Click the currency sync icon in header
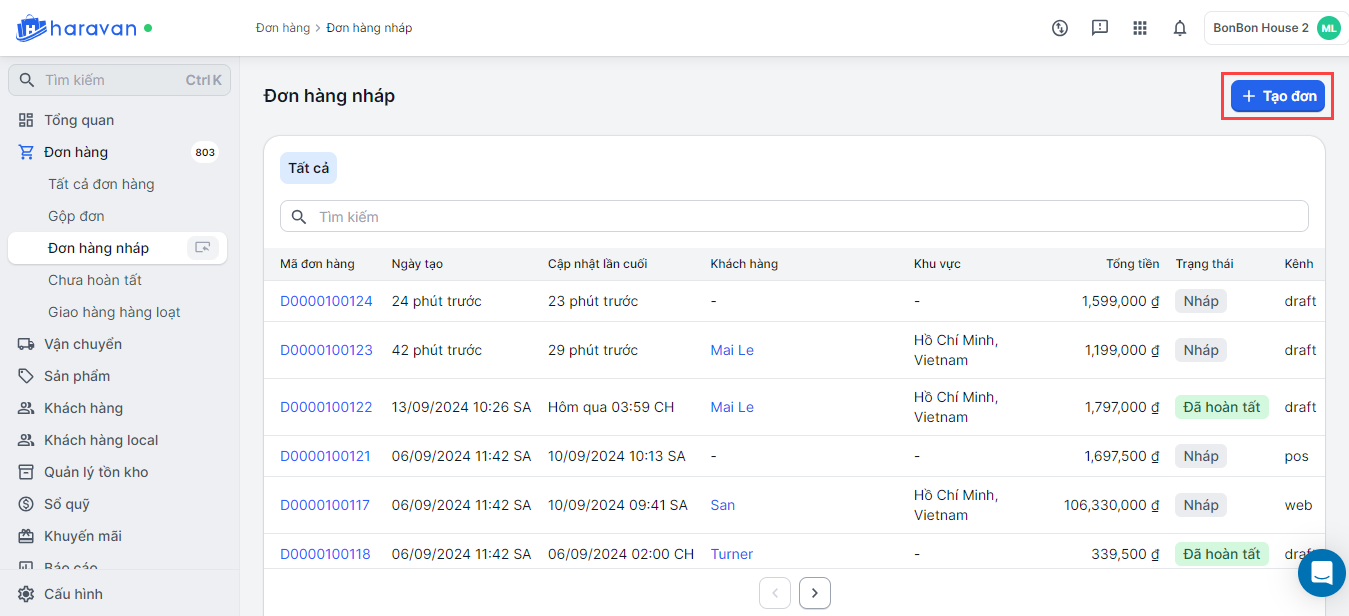 pyautogui.click(x=1060, y=28)
